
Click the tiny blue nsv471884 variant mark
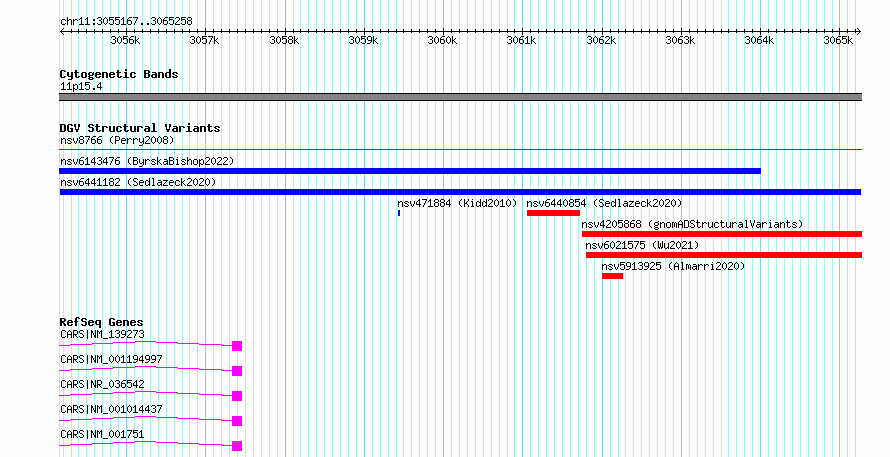[399, 213]
